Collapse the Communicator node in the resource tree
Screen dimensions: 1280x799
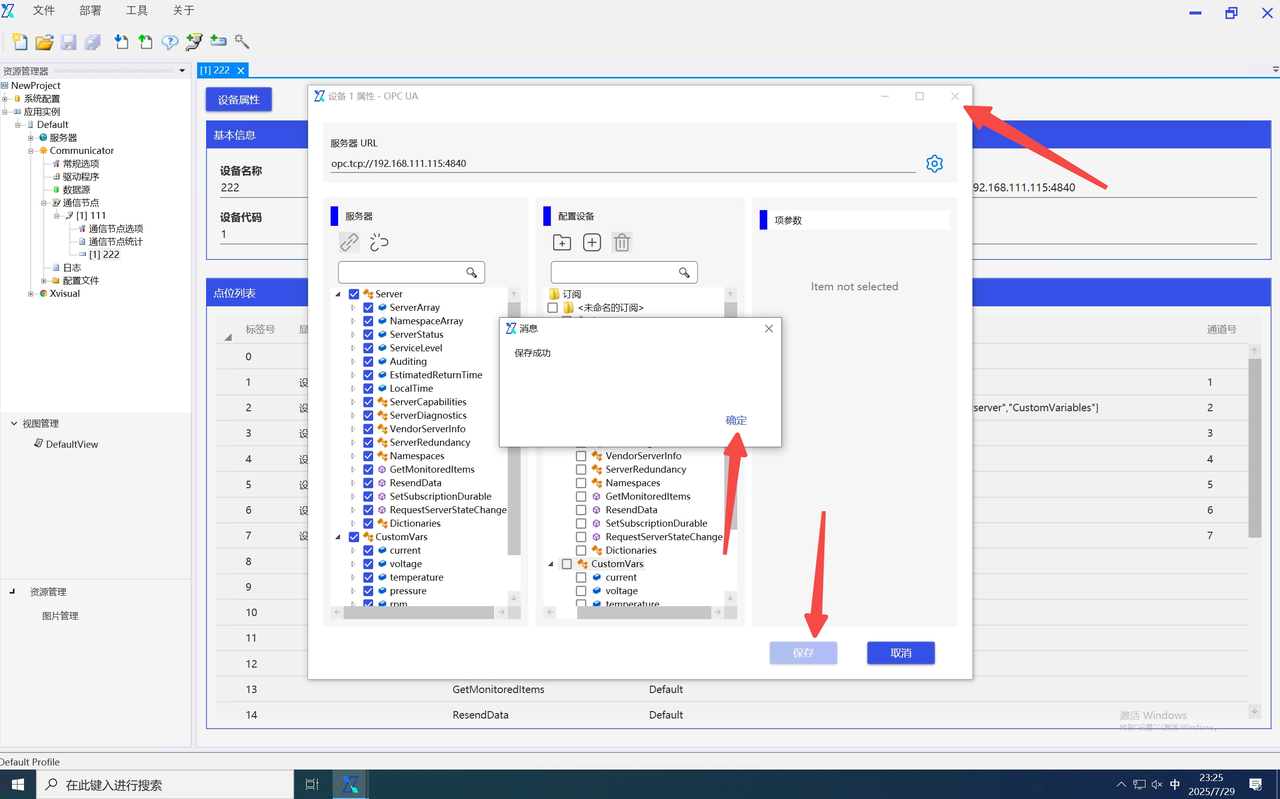31,151
